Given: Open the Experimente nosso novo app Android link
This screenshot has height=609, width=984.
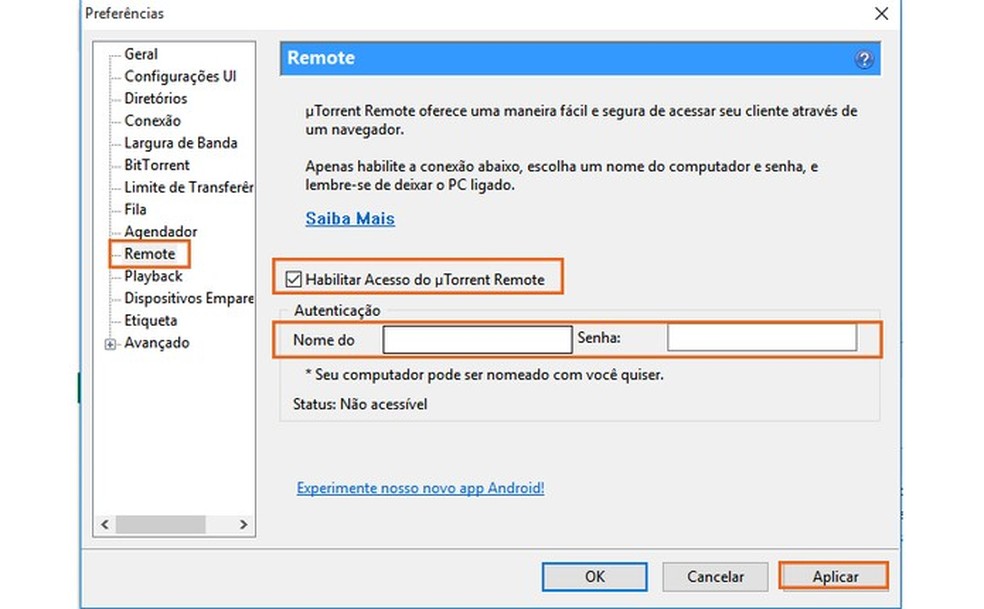Looking at the screenshot, I should (x=420, y=488).
